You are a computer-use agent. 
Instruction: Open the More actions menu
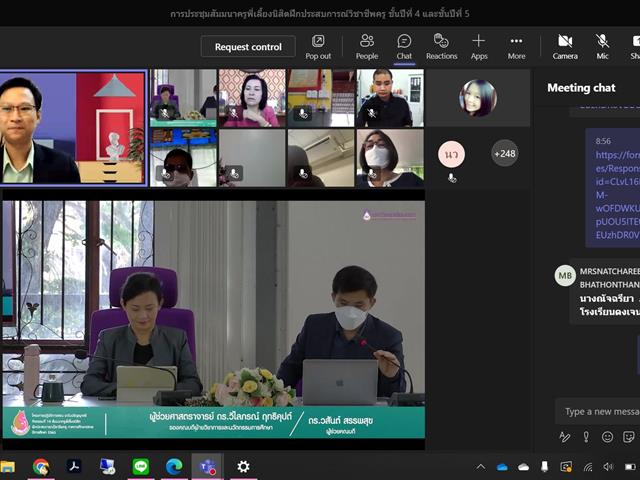pyautogui.click(x=516, y=47)
